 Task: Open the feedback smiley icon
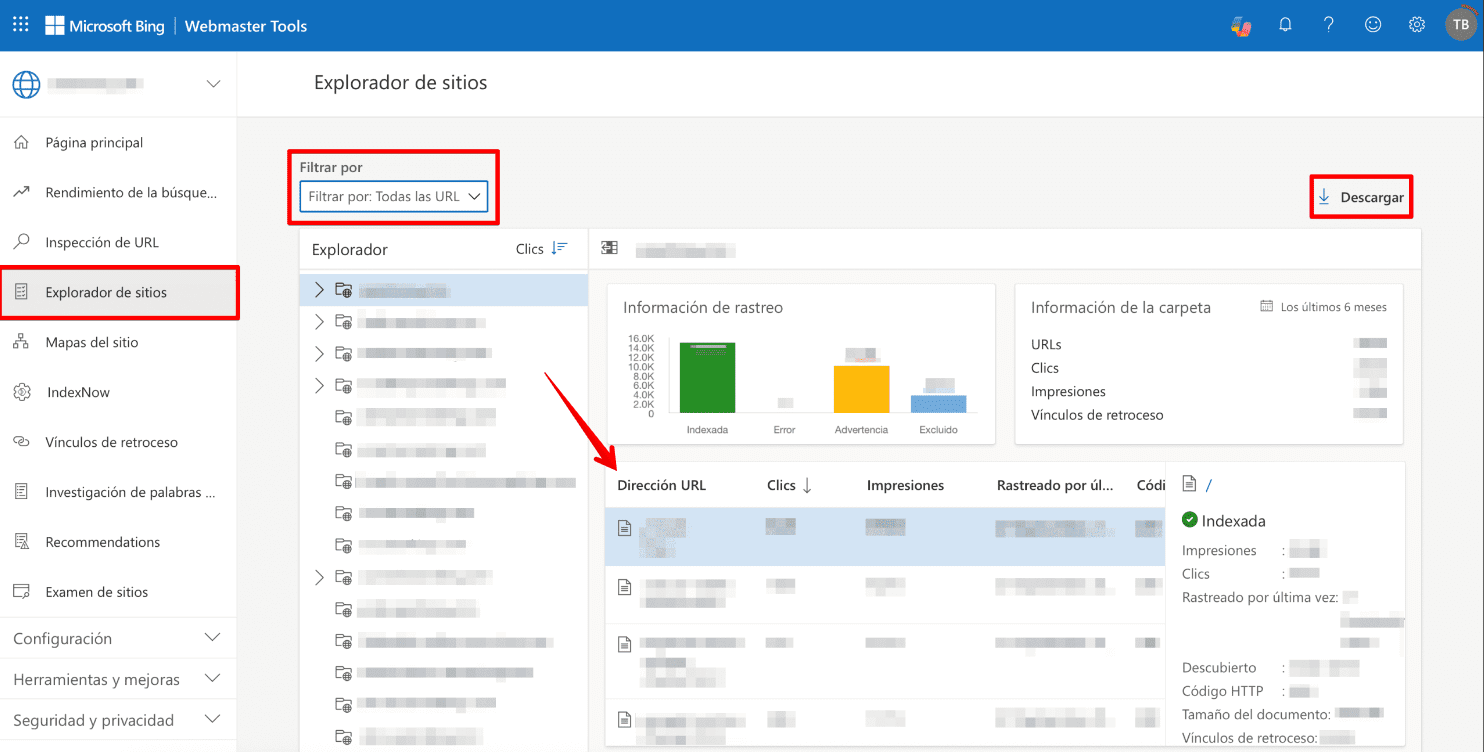coord(1373,25)
